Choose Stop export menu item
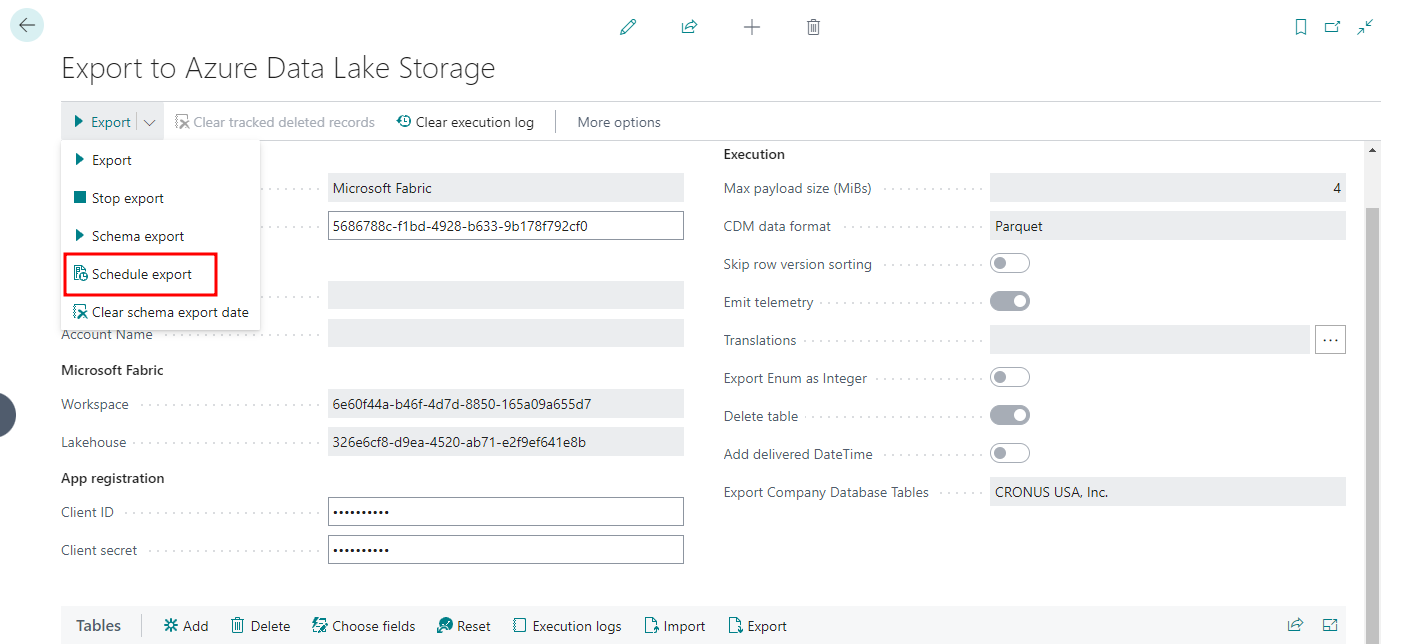 (127, 198)
